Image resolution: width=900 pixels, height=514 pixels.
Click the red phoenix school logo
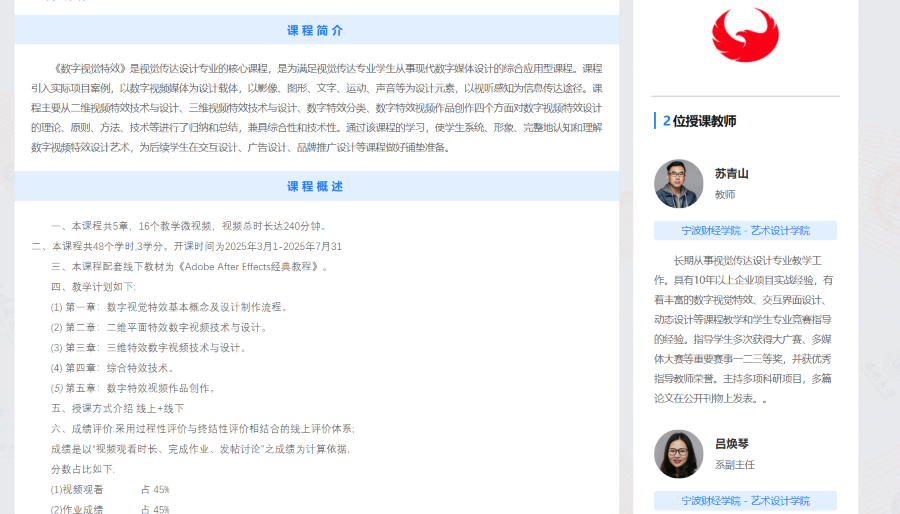745,36
